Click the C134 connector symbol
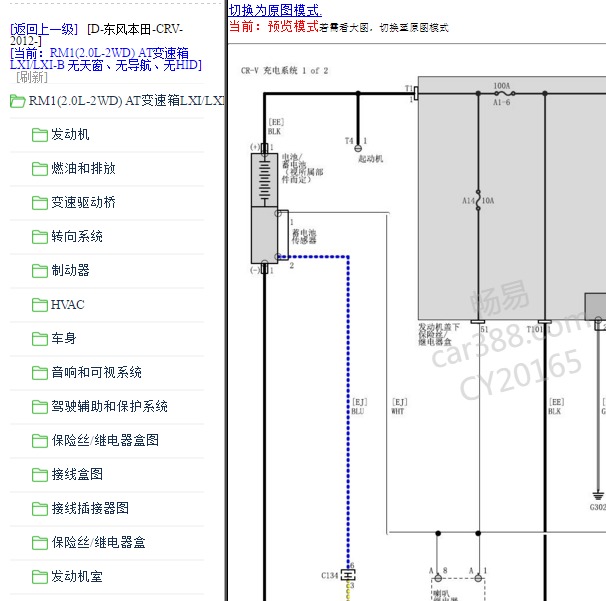Viewport: 606px width, 601px height. (348, 575)
